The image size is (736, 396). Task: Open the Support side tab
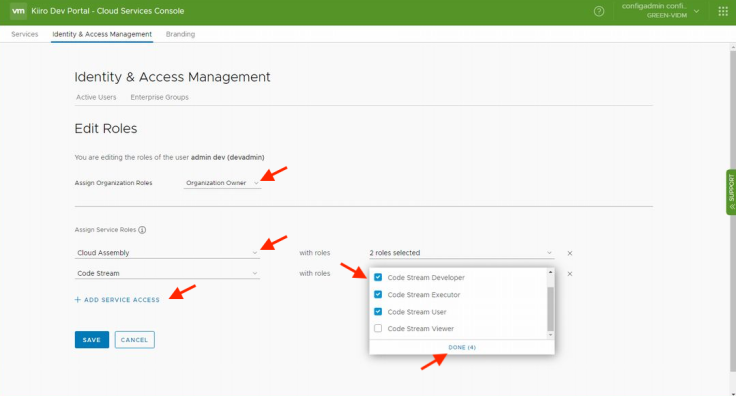[x=731, y=192]
